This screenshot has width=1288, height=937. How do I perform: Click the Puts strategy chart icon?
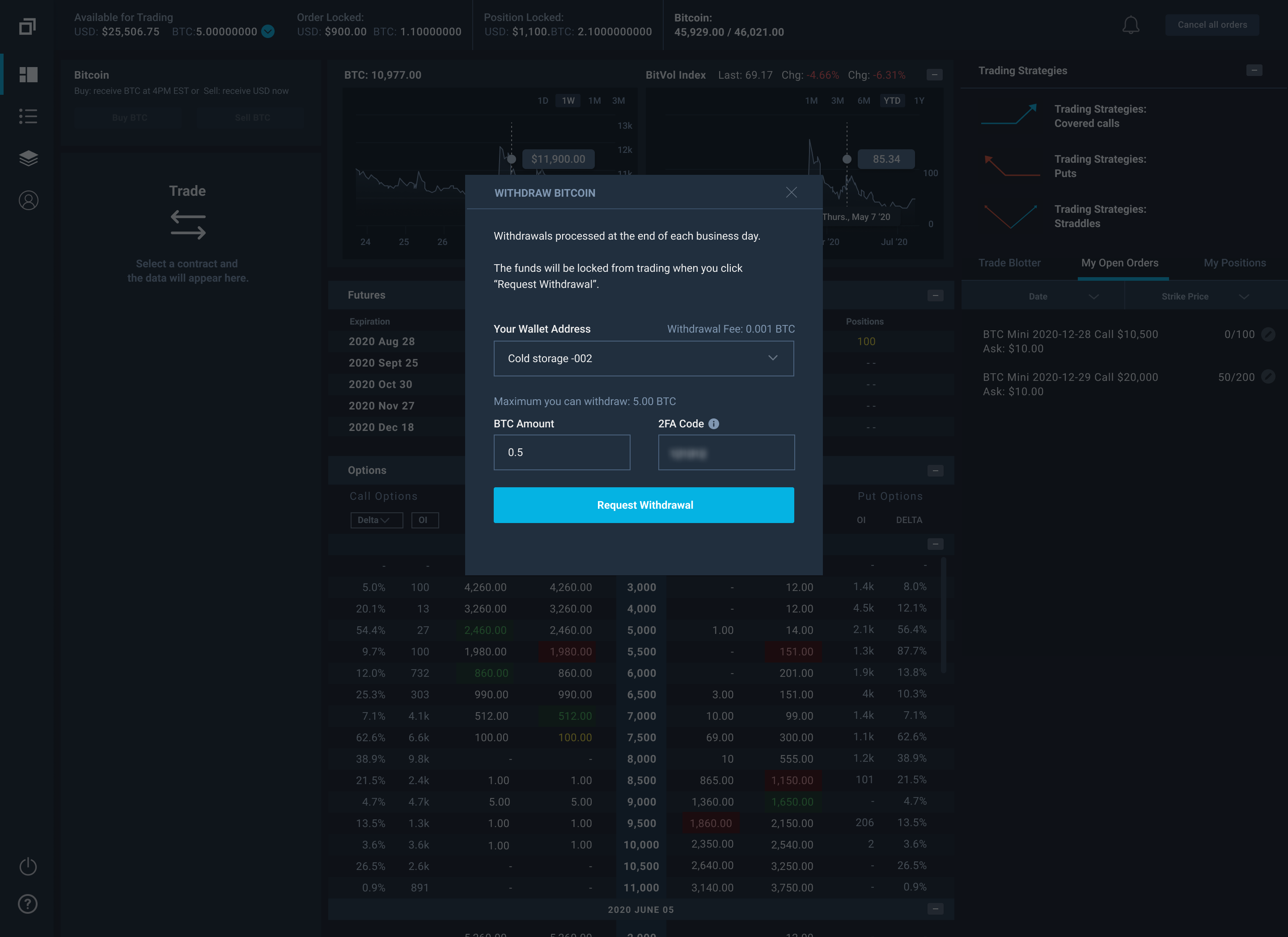pyautogui.click(x=1012, y=165)
